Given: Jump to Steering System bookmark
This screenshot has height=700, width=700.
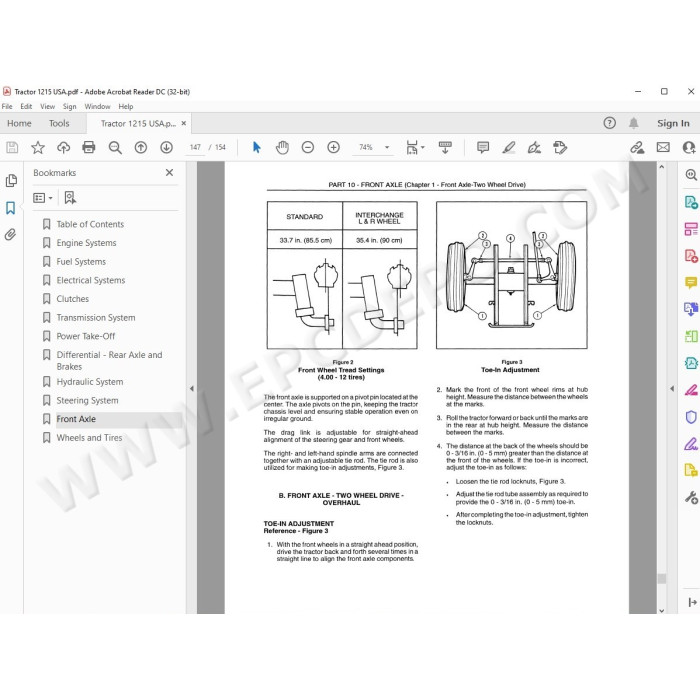Looking at the screenshot, I should (87, 400).
